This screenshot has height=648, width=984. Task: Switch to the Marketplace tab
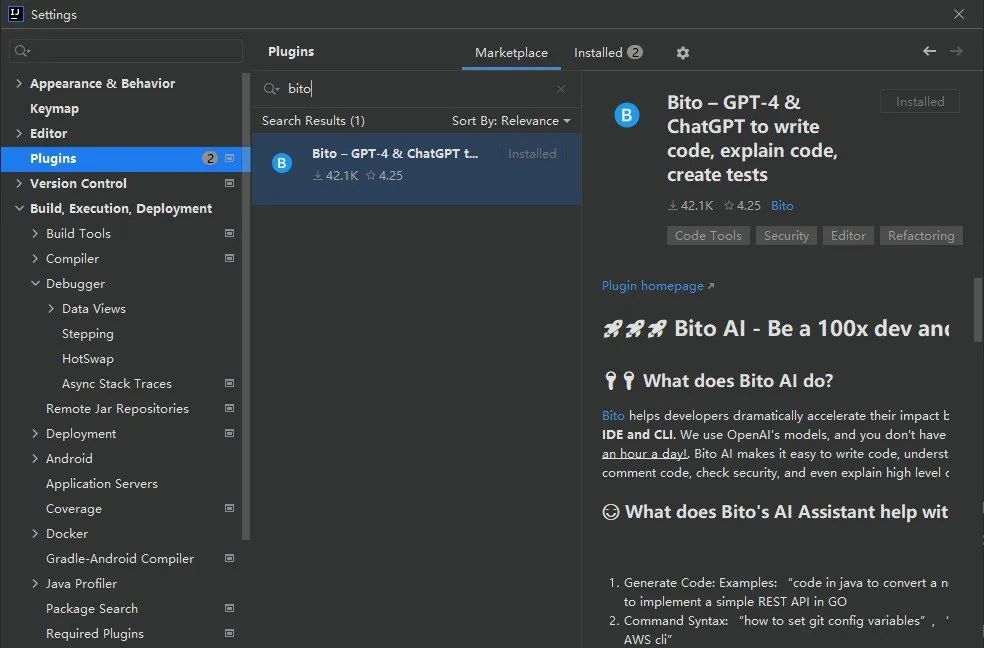point(511,53)
